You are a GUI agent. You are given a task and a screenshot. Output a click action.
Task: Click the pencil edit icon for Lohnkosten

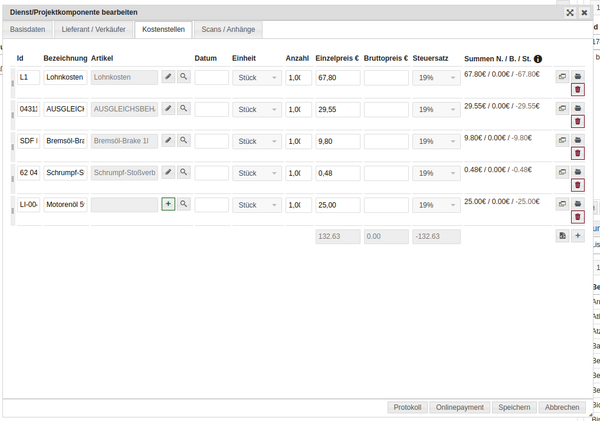tap(168, 77)
